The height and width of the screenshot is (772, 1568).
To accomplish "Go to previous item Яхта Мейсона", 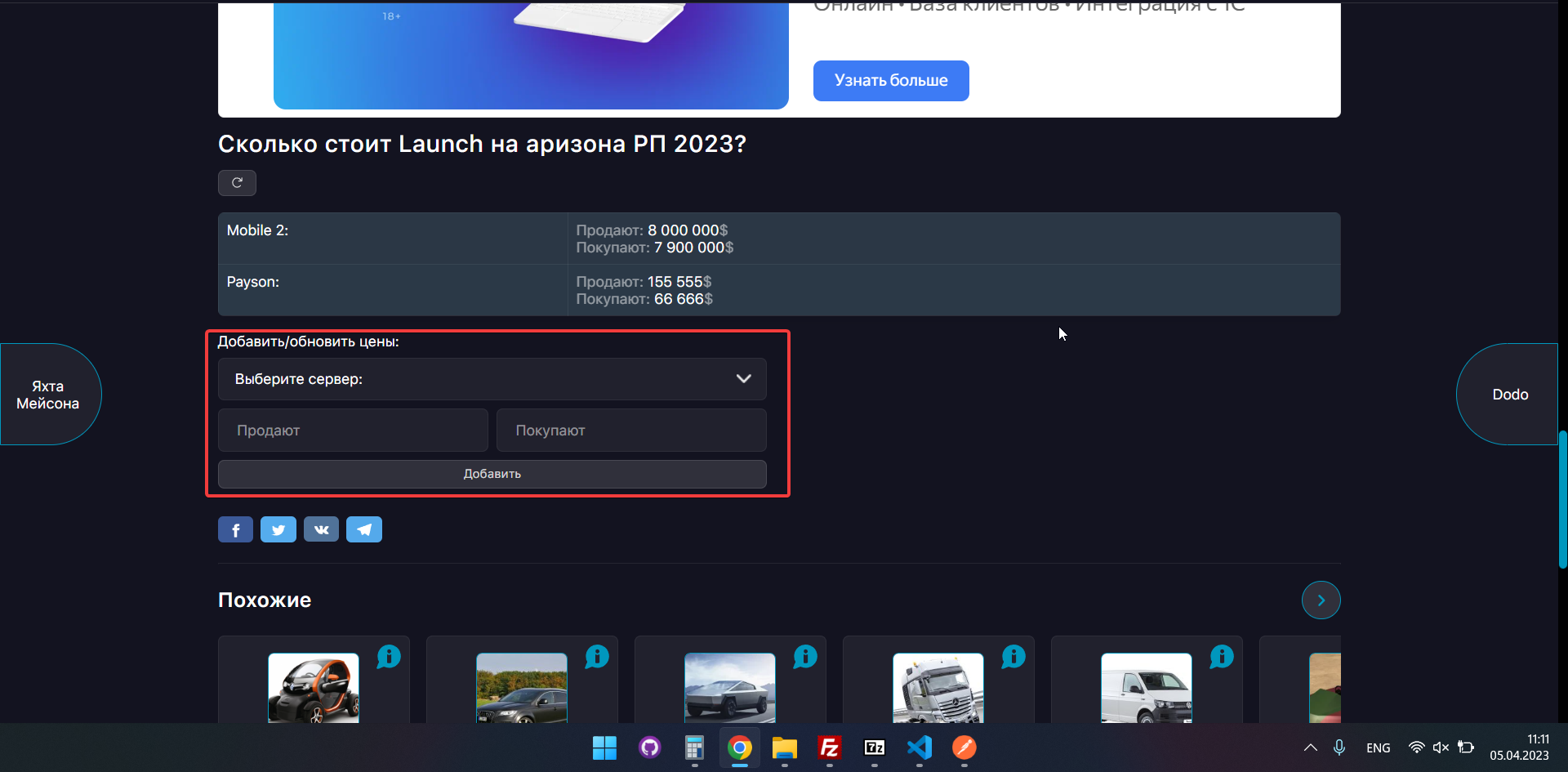I will [x=49, y=395].
